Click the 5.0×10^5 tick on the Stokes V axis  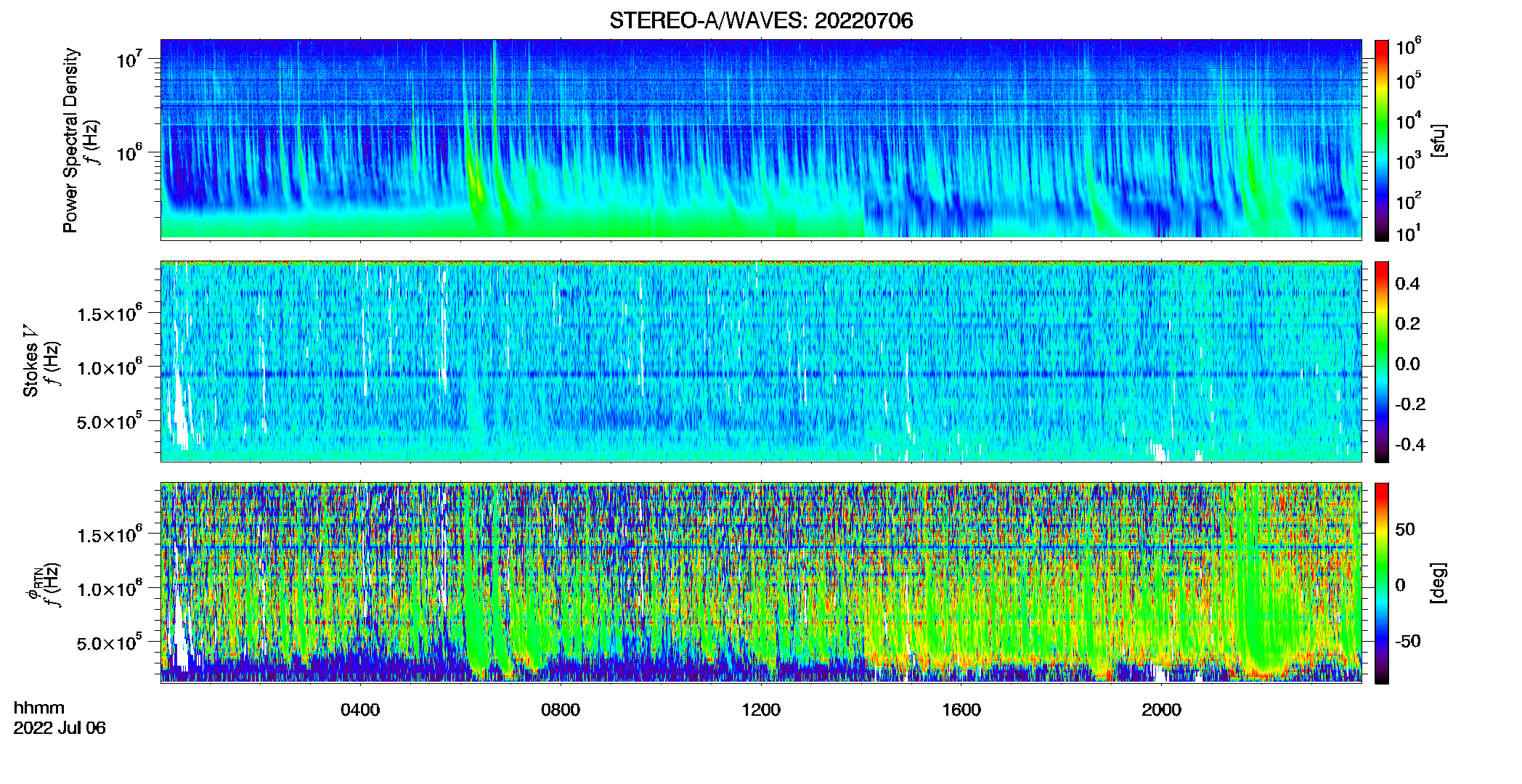[x=110, y=421]
